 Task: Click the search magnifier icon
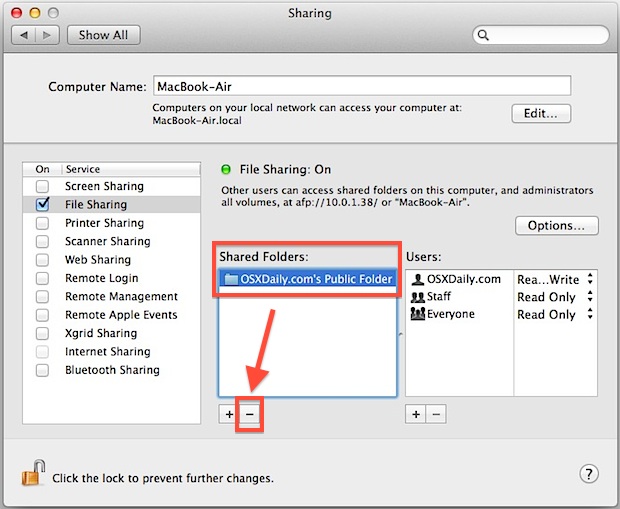(483, 35)
